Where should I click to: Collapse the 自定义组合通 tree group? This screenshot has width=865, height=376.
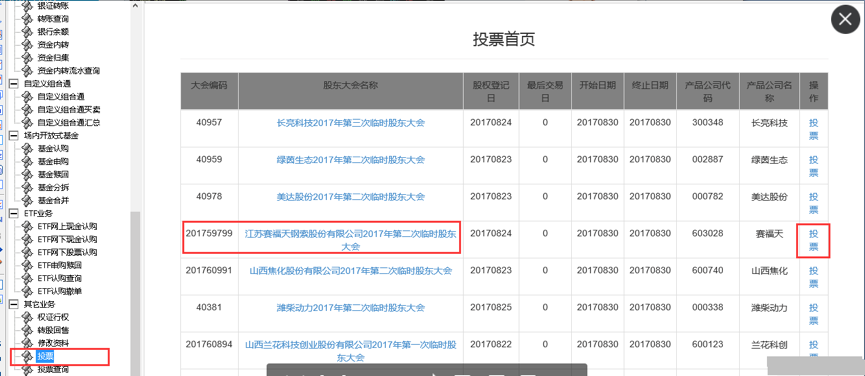[13, 84]
